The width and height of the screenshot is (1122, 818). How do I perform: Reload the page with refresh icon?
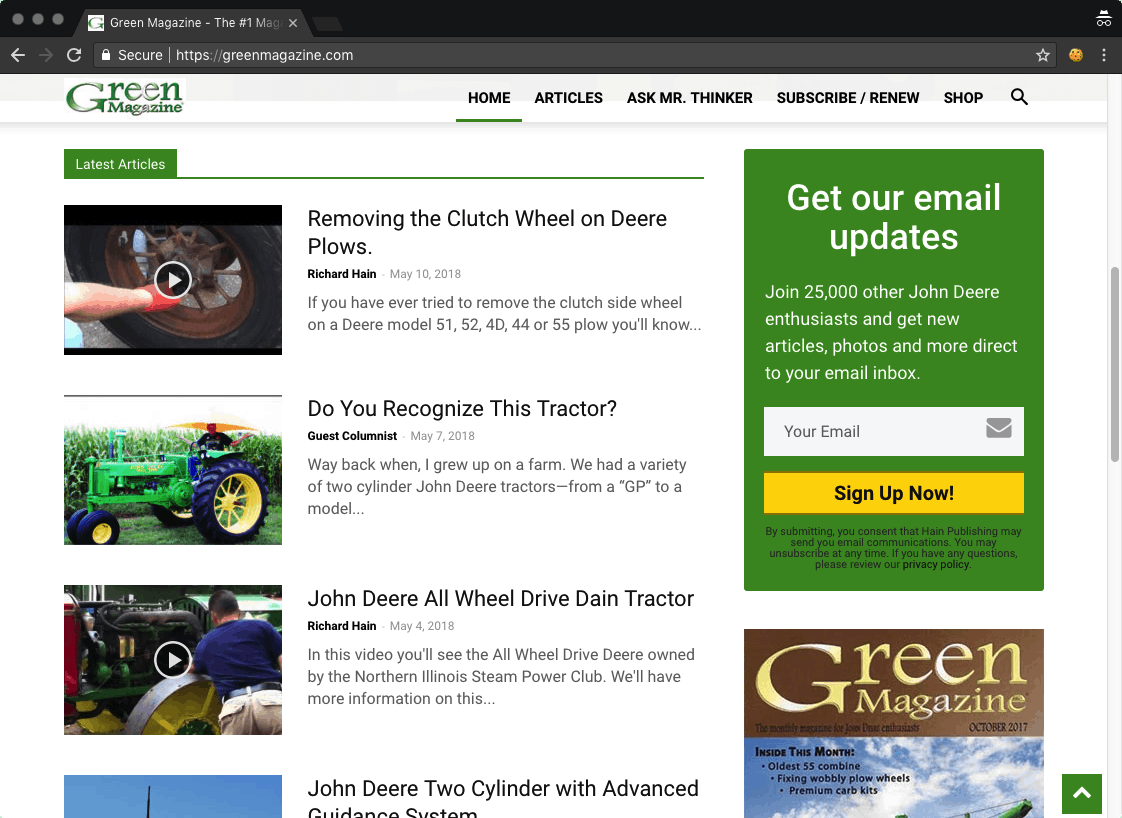click(x=74, y=55)
